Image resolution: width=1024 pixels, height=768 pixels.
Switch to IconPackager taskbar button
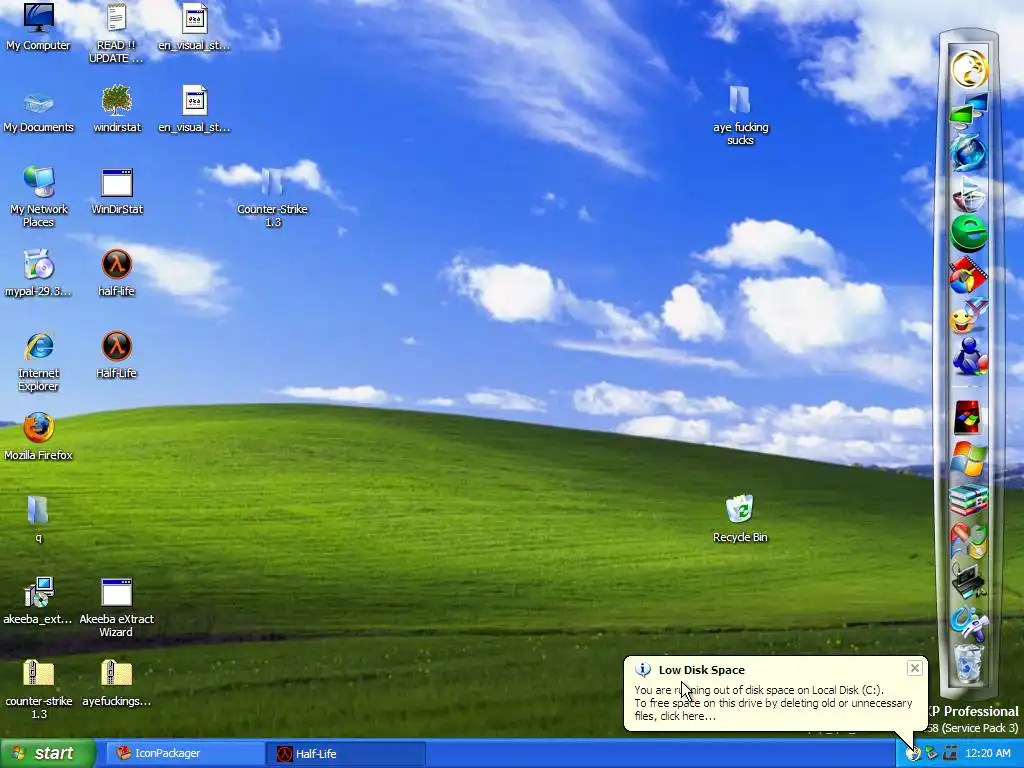coord(185,753)
